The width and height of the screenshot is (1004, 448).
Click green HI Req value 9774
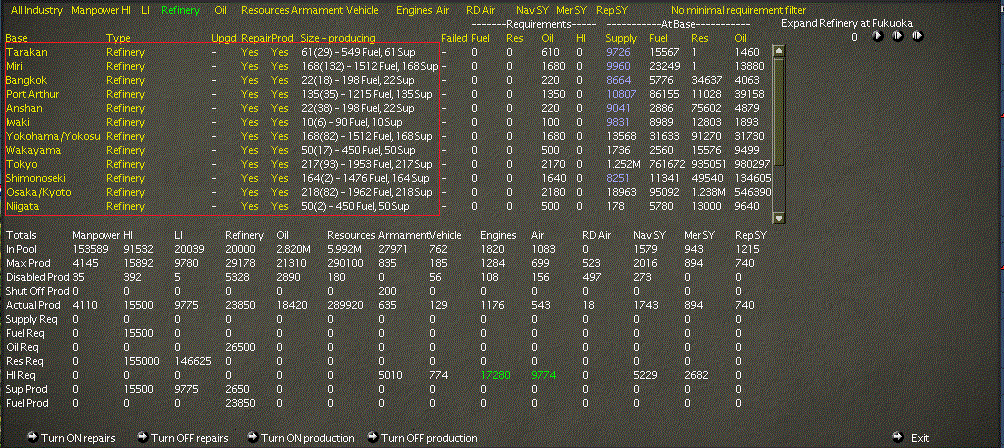tap(543, 376)
